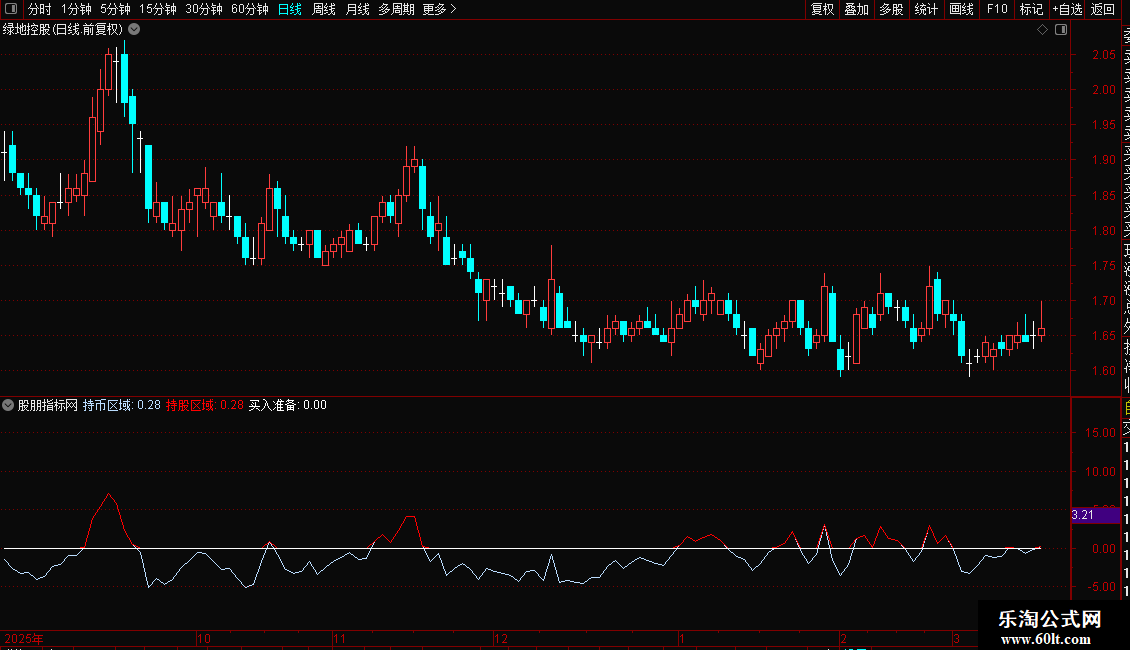Open the 复权 adjustment options
This screenshot has height=650, width=1130.
click(822, 9)
